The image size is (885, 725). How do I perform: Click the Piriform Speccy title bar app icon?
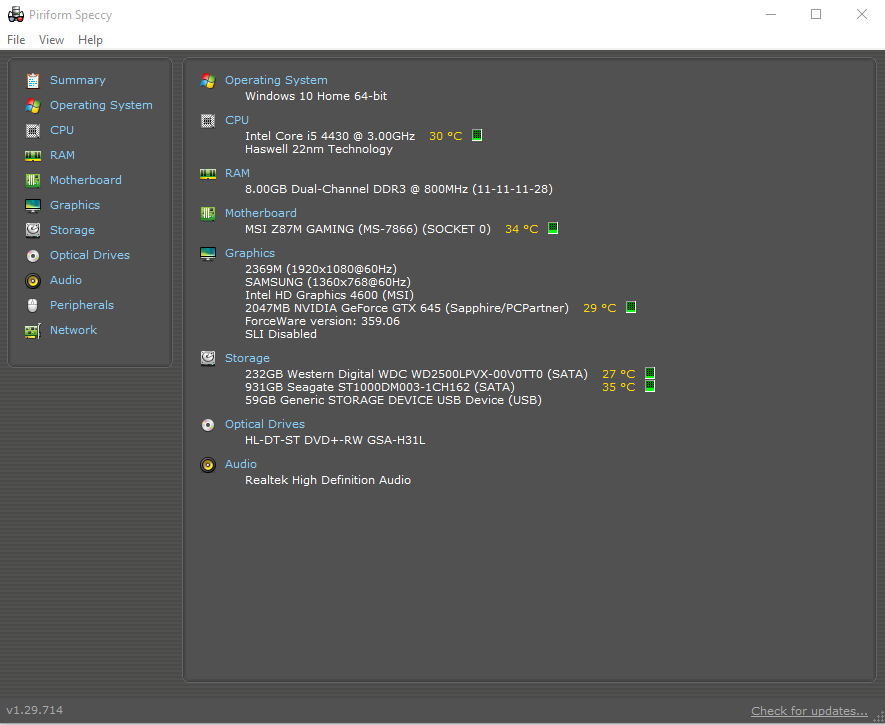click(16, 15)
